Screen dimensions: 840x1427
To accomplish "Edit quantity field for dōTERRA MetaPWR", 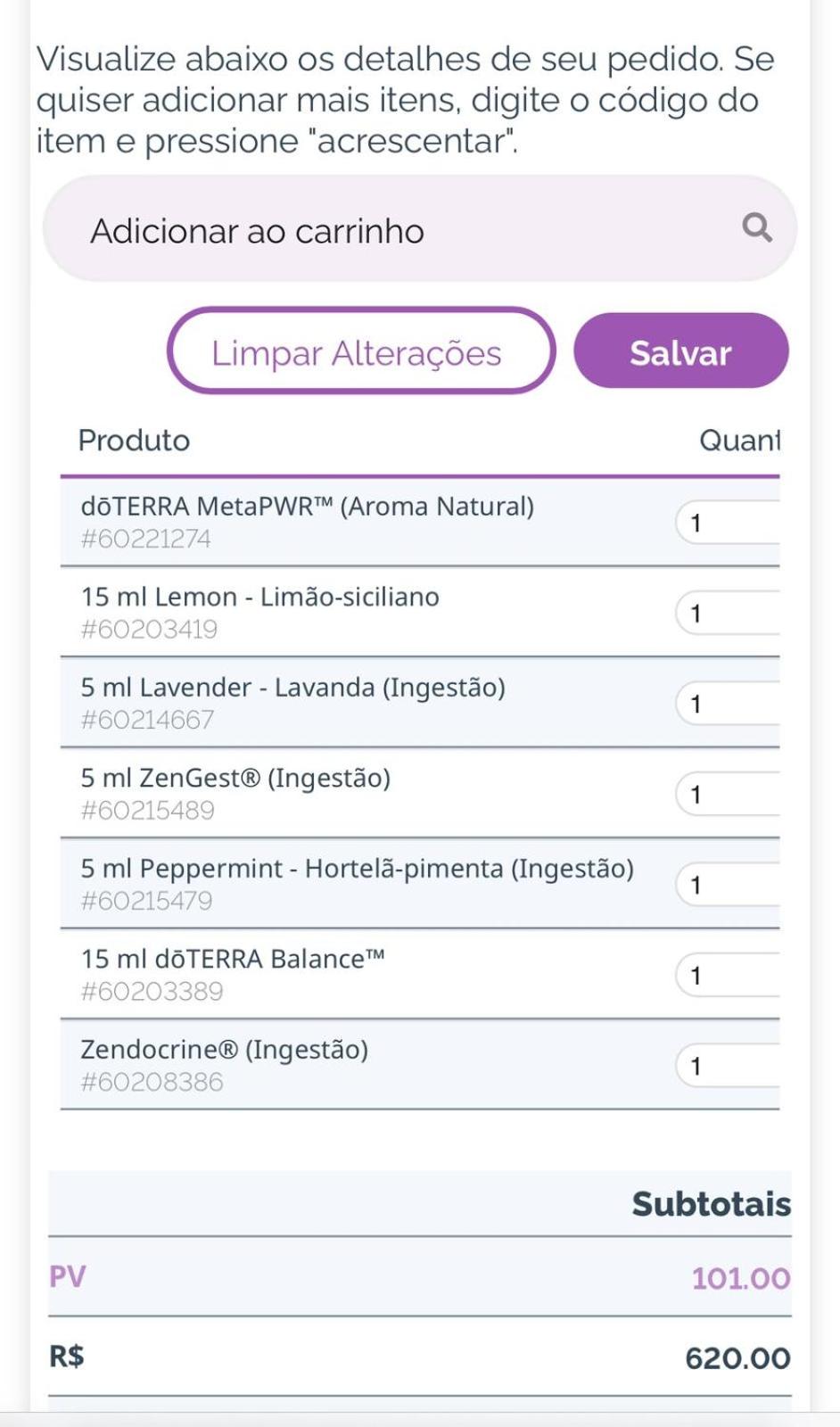I will coord(728,523).
